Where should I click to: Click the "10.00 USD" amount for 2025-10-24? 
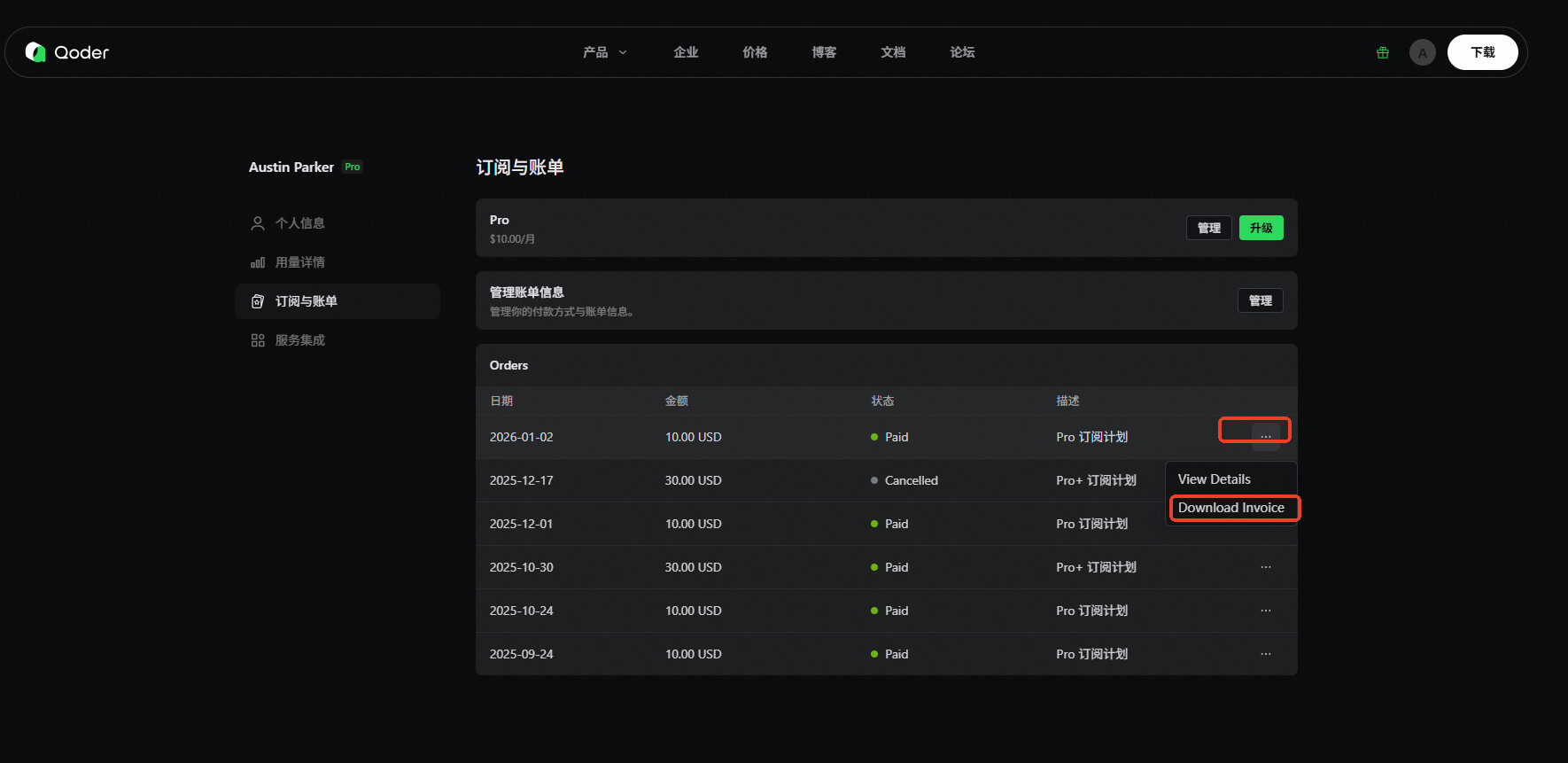(694, 611)
